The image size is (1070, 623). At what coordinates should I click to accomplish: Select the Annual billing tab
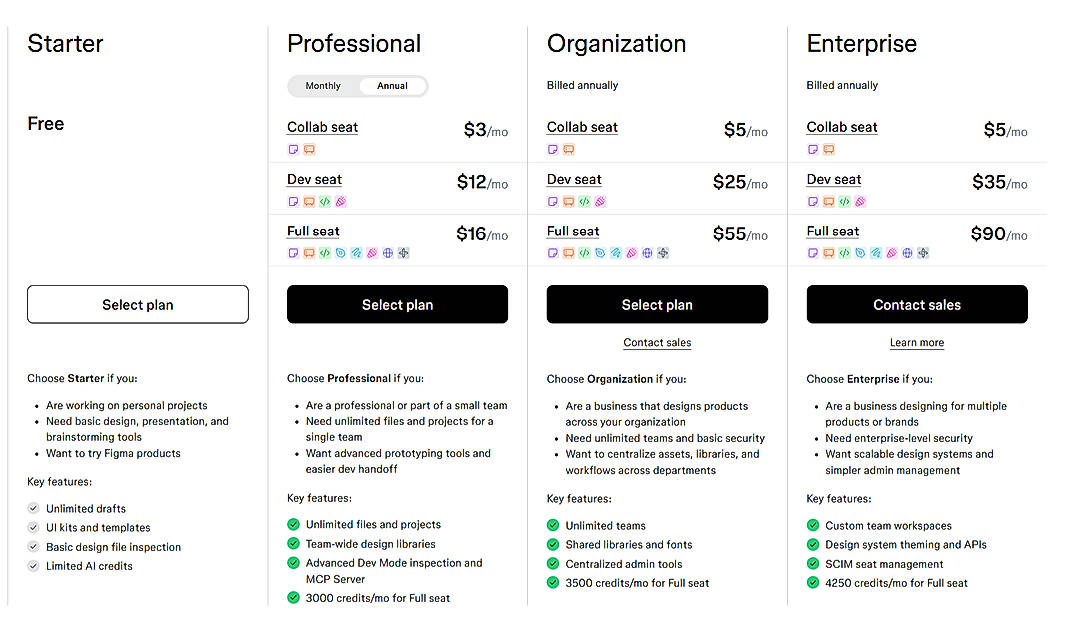pos(392,86)
